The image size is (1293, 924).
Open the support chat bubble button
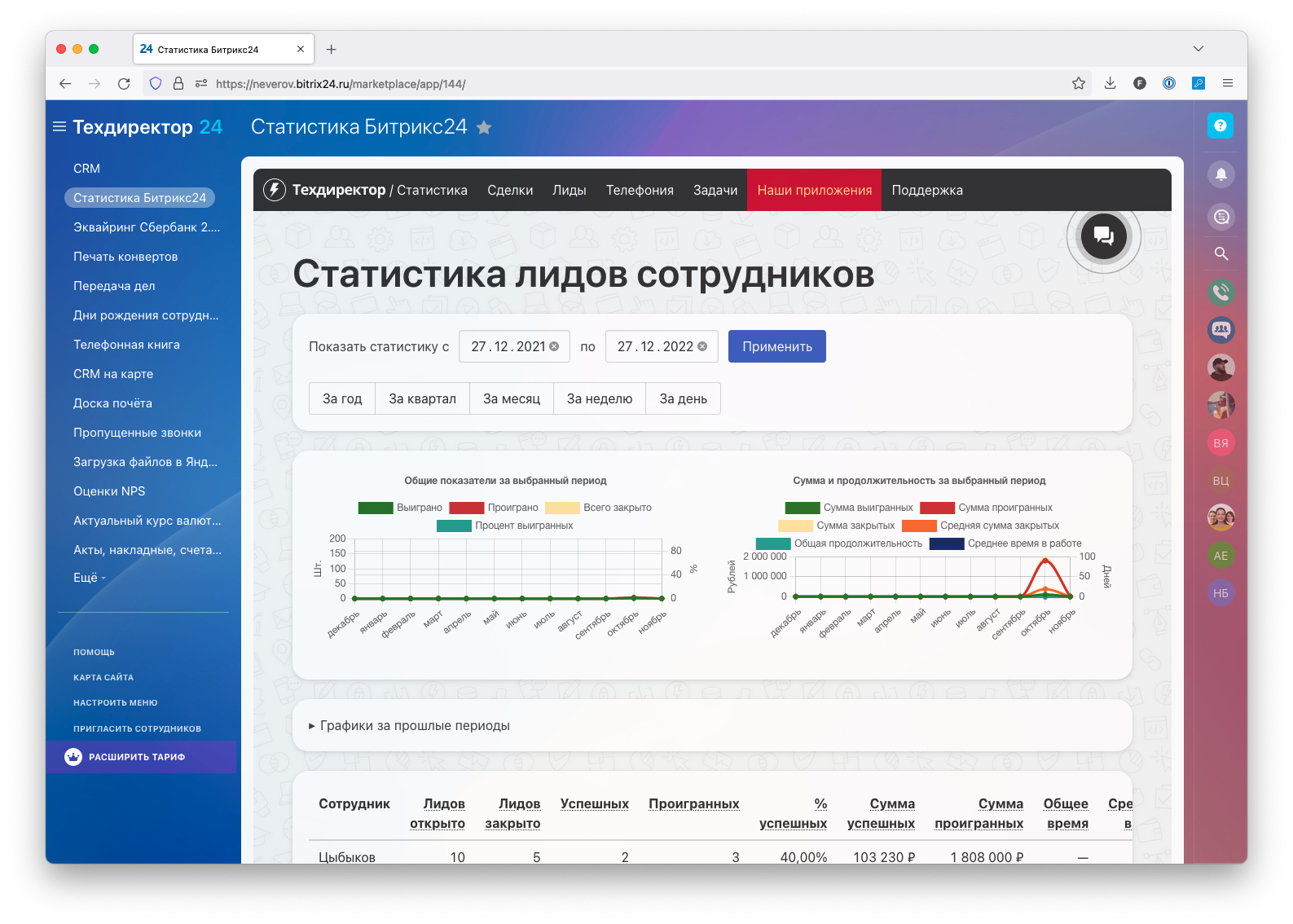click(1104, 236)
